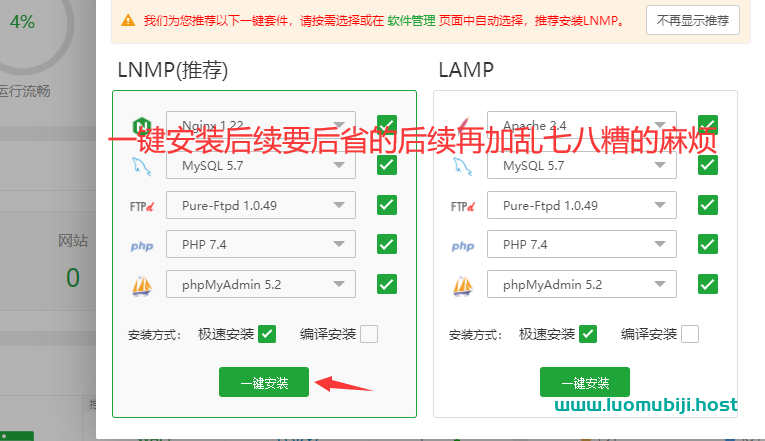This screenshot has width=765, height=441.
Task: Uncheck PHP 7.4 in LAMP
Action: pos(708,244)
